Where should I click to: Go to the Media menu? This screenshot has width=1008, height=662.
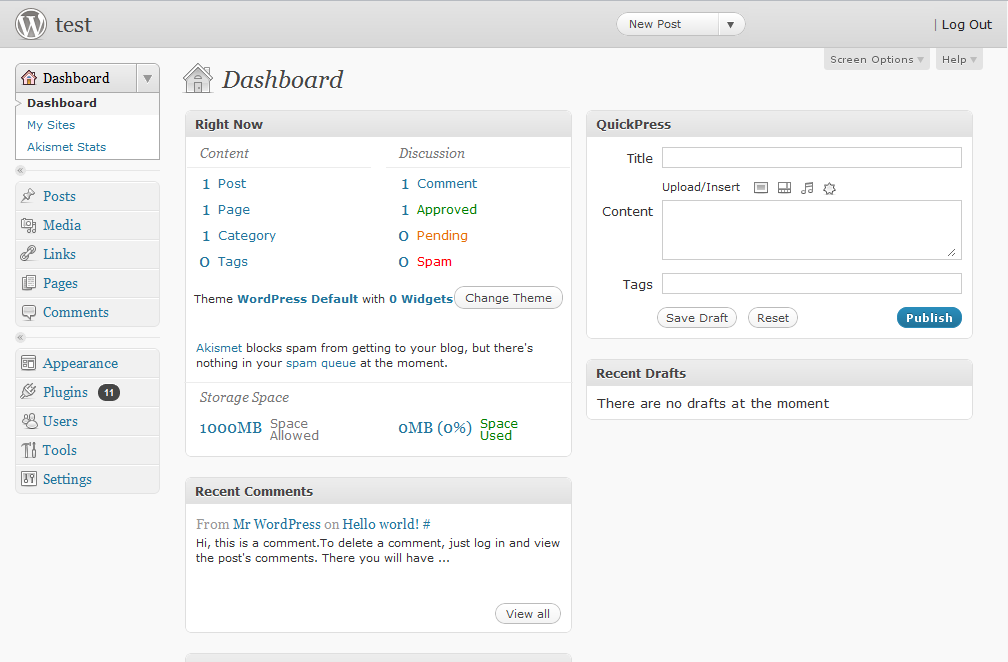[62, 225]
